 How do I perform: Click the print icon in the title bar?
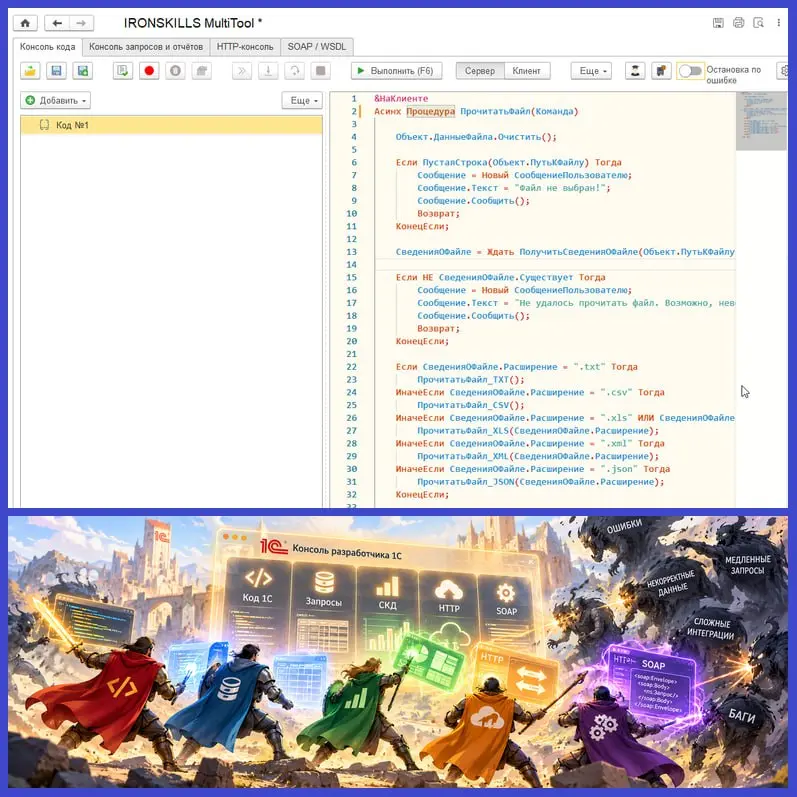(x=738, y=23)
